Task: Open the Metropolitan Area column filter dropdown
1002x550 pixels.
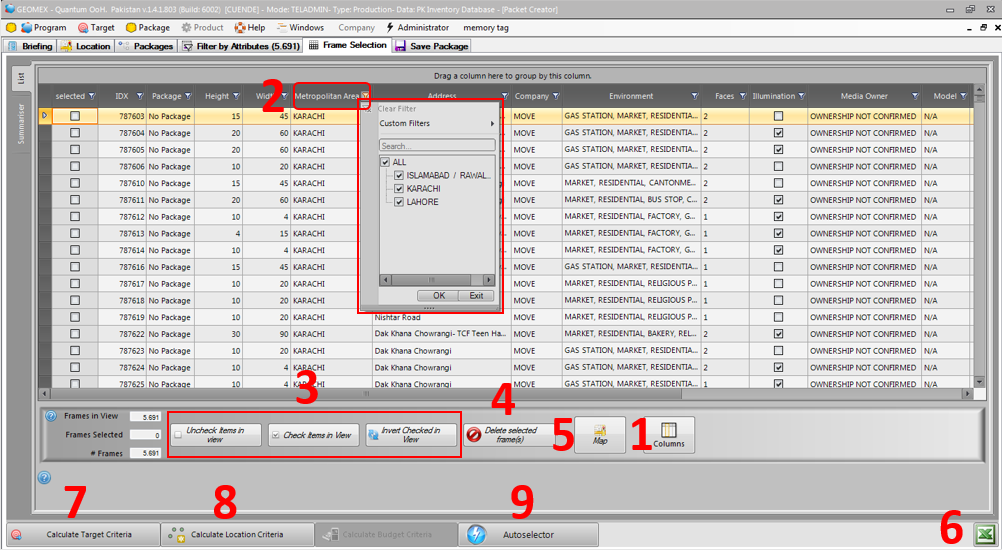Action: [x=365, y=96]
